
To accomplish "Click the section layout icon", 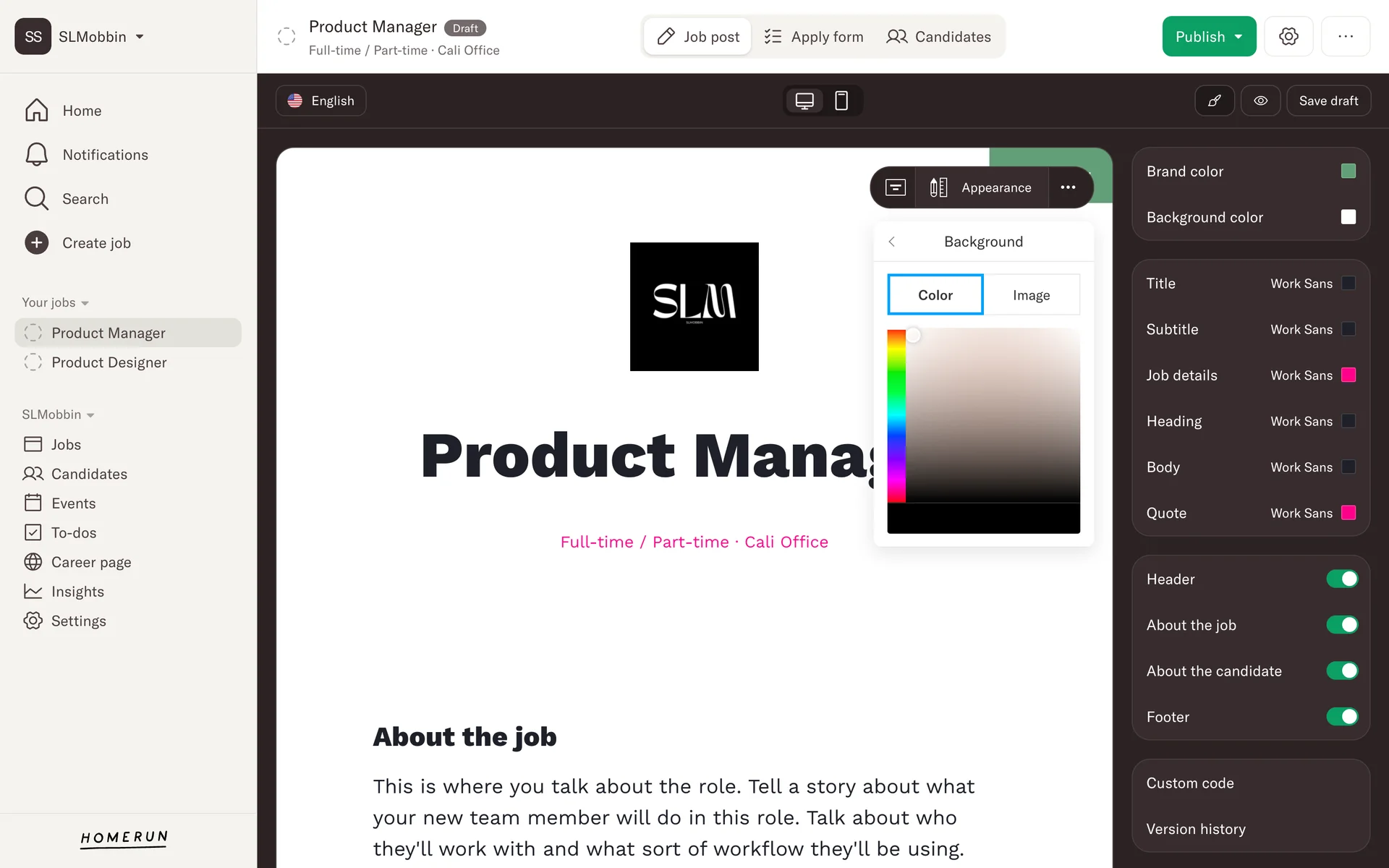I will click(x=895, y=187).
